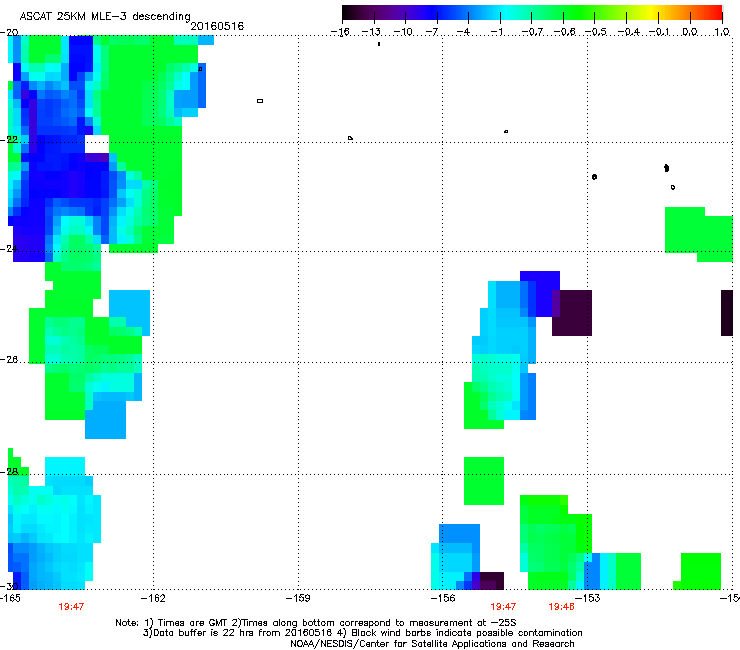
Task: Select the -165 longitude axis label
Action: point(10,598)
